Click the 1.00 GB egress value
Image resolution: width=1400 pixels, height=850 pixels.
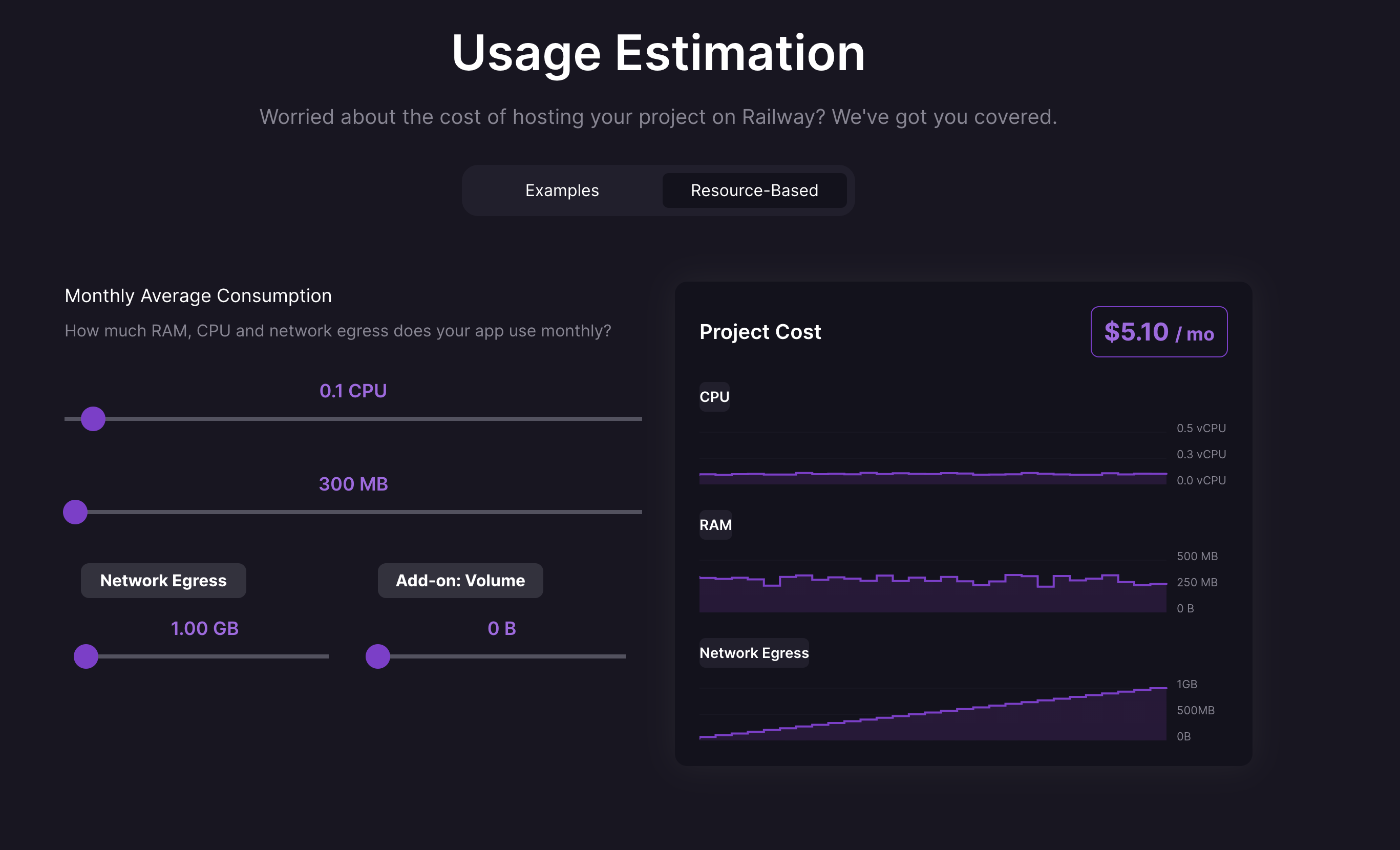pyautogui.click(x=204, y=628)
